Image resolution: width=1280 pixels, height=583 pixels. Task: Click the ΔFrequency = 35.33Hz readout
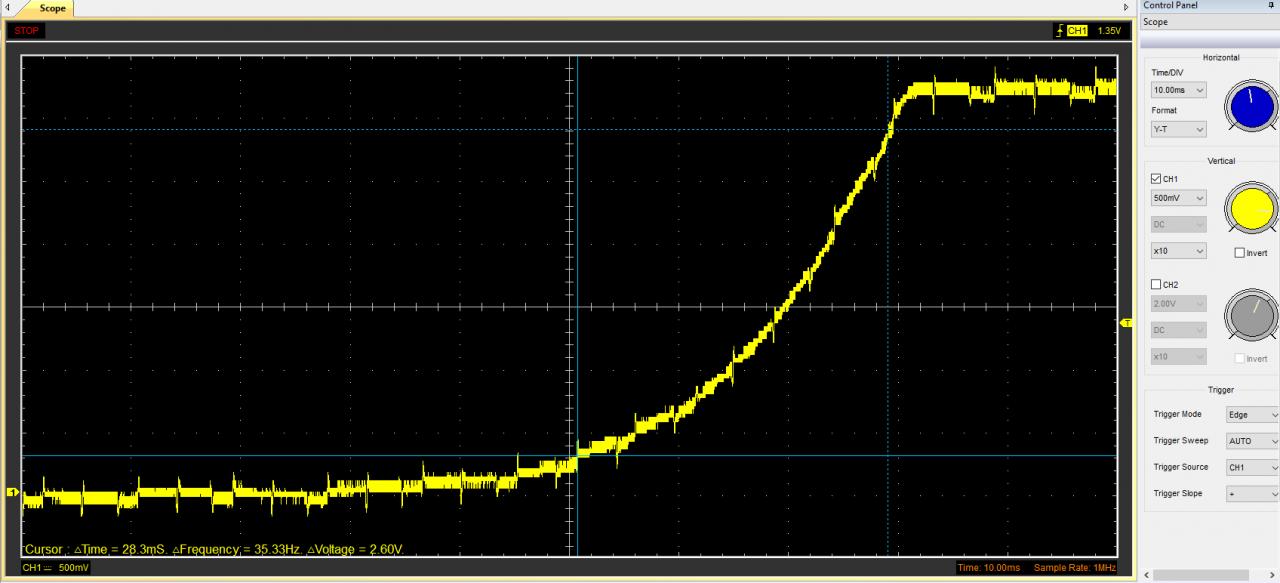pos(236,550)
